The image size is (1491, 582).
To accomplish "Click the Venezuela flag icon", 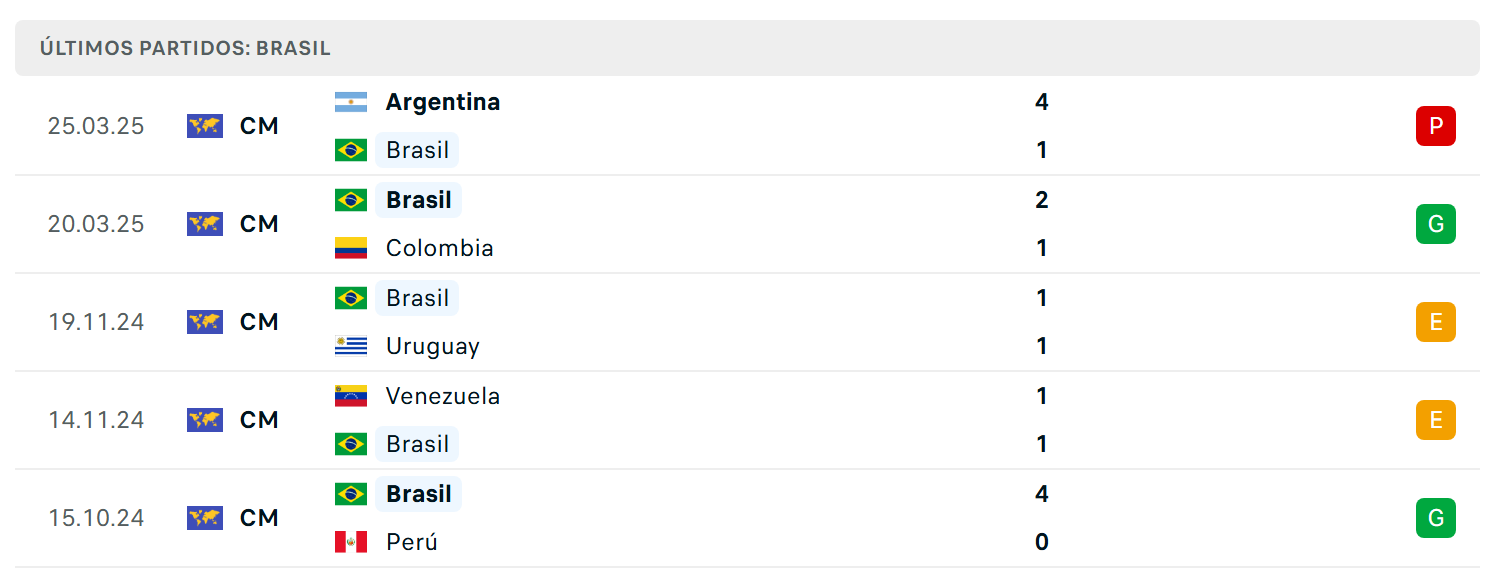I will coord(351,396).
